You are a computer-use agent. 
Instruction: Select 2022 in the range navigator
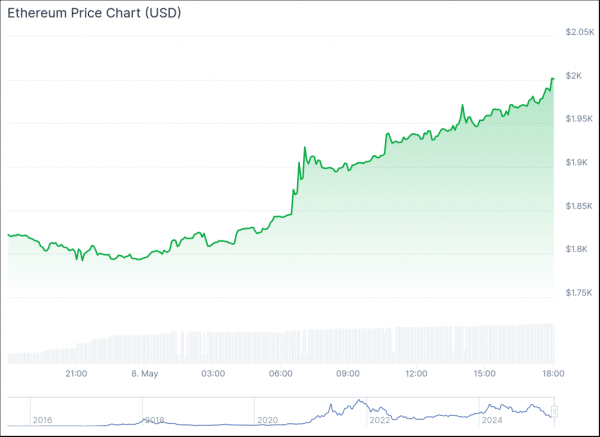(380, 421)
